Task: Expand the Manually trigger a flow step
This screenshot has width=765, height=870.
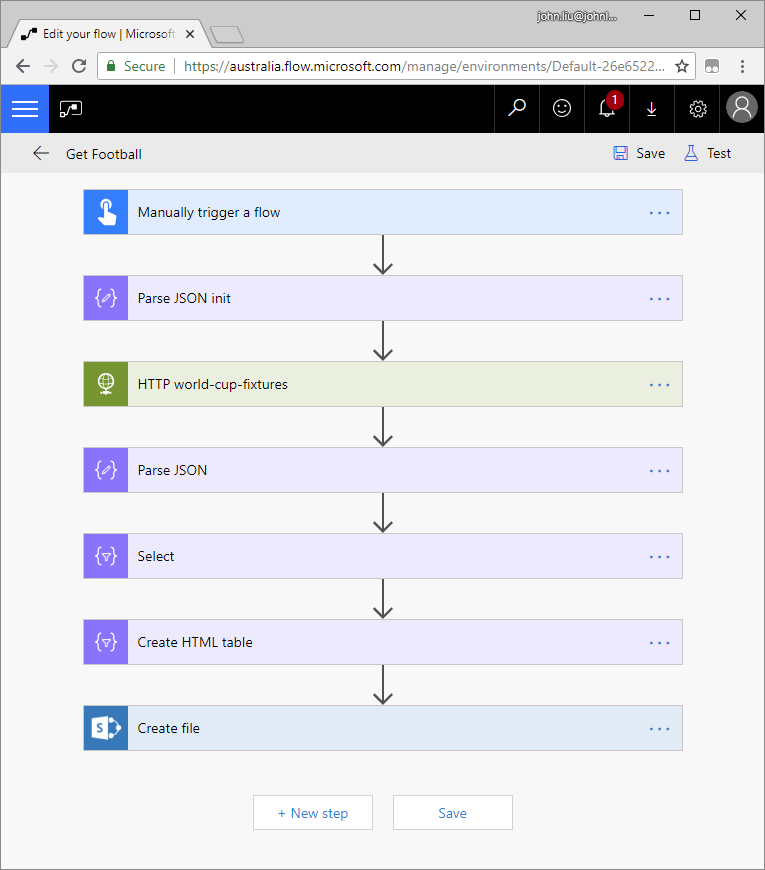Action: tap(380, 212)
